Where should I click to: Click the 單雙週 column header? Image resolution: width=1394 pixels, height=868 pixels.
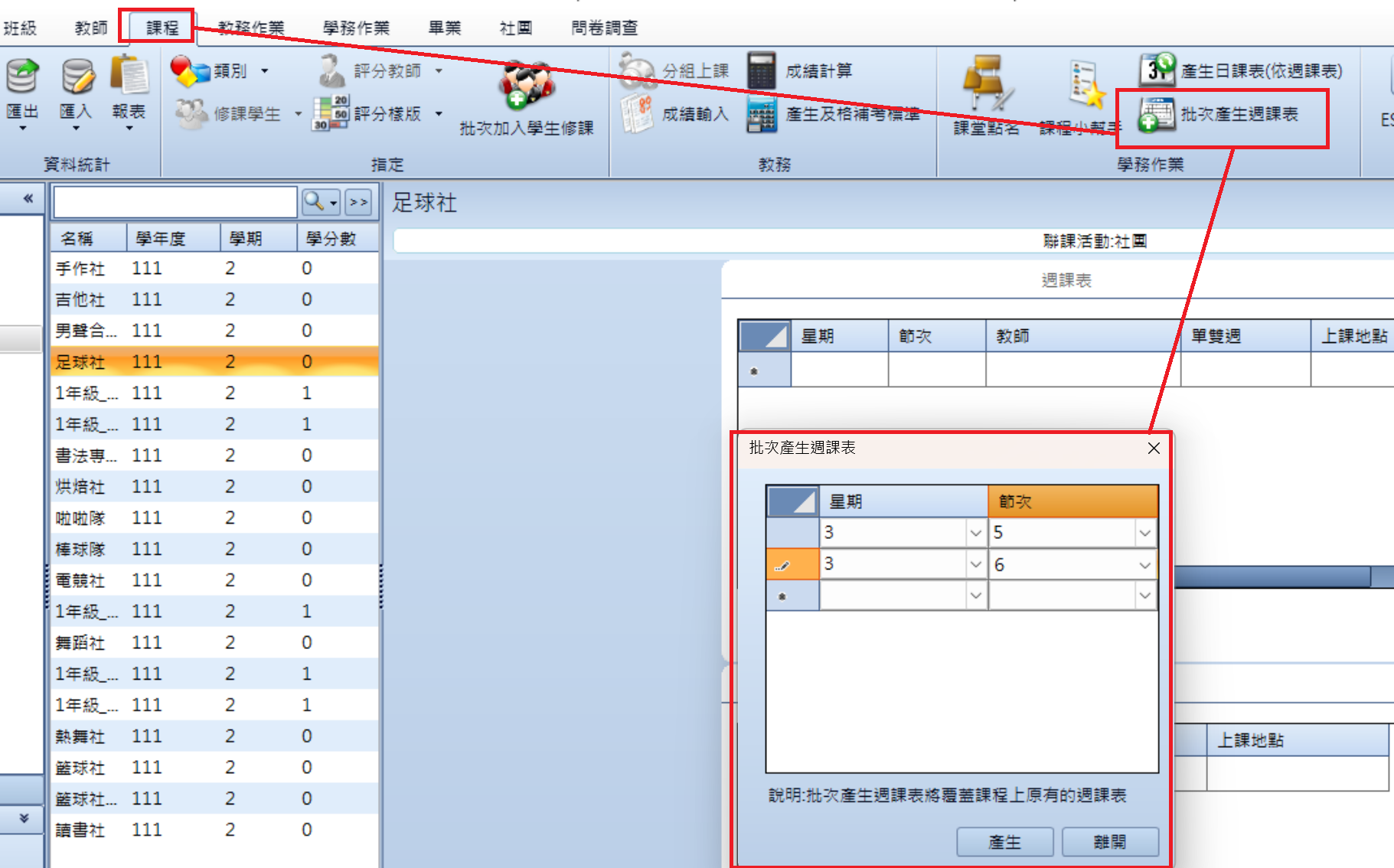pos(1245,336)
